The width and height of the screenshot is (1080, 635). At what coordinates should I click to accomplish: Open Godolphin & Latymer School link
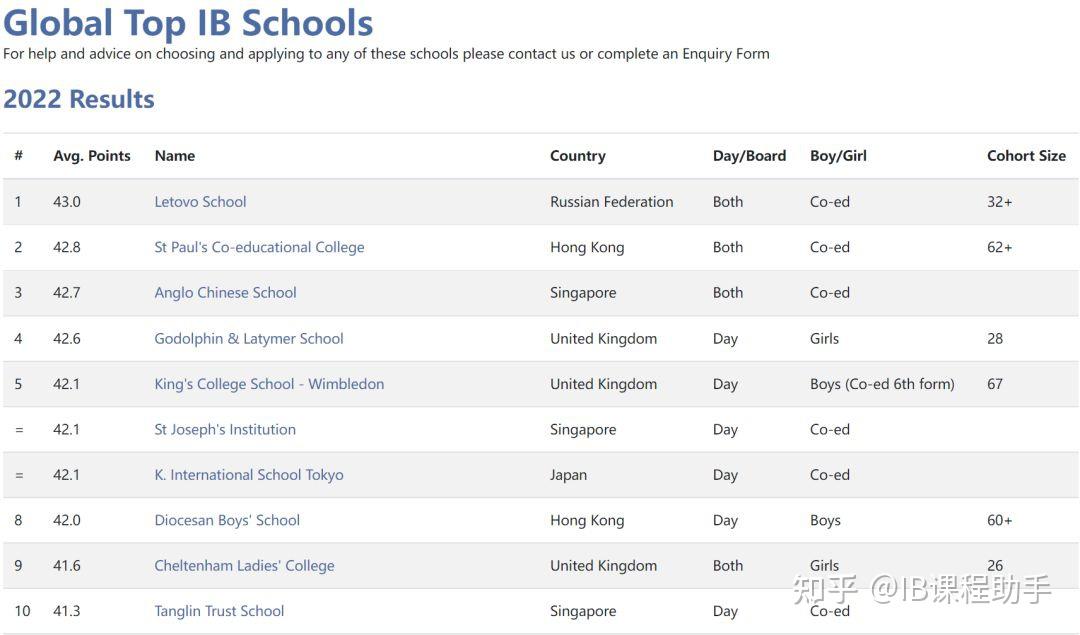248,339
